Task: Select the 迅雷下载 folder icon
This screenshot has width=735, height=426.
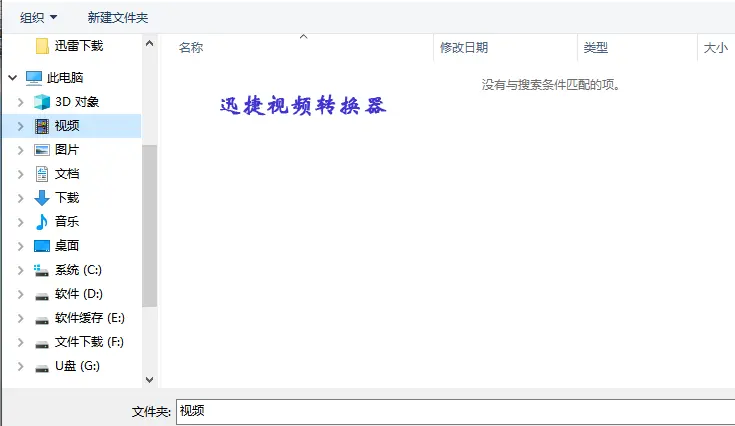Action: click(x=42, y=46)
